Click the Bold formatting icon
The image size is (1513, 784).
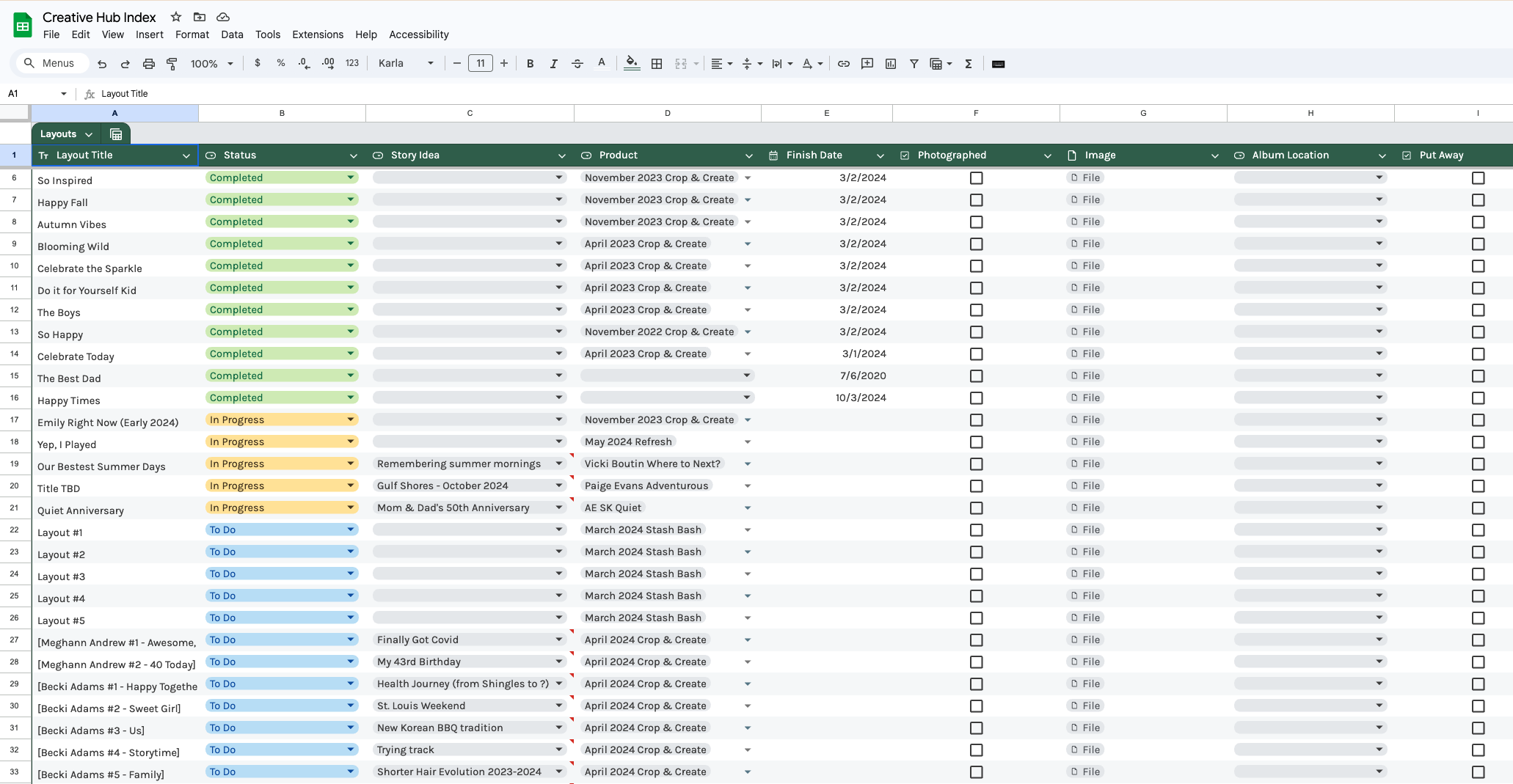pos(530,64)
